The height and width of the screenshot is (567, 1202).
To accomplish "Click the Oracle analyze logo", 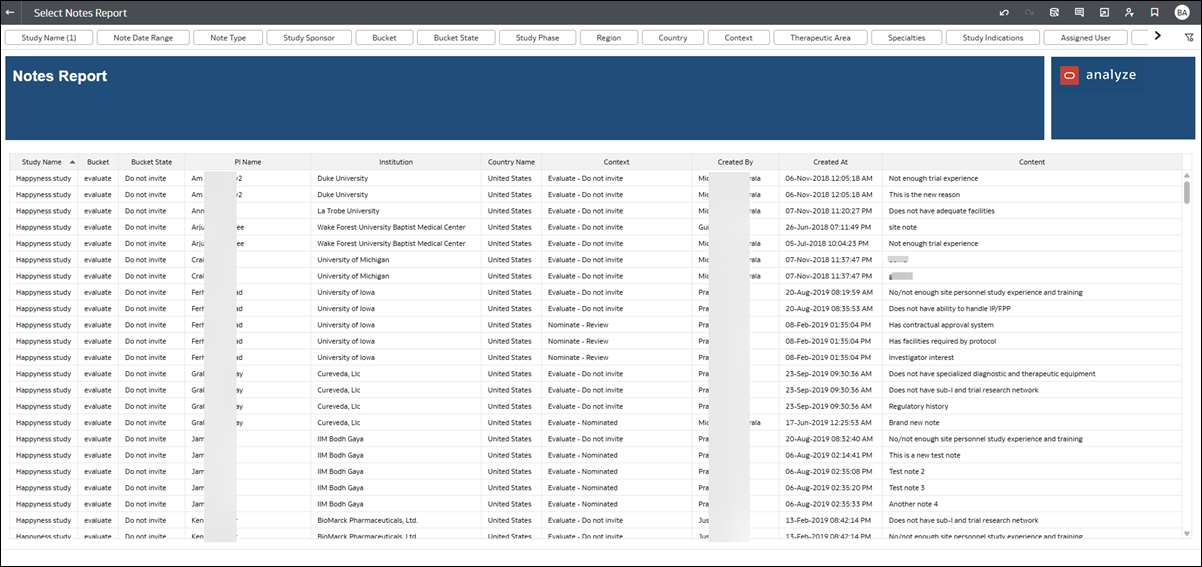I will (1098, 75).
